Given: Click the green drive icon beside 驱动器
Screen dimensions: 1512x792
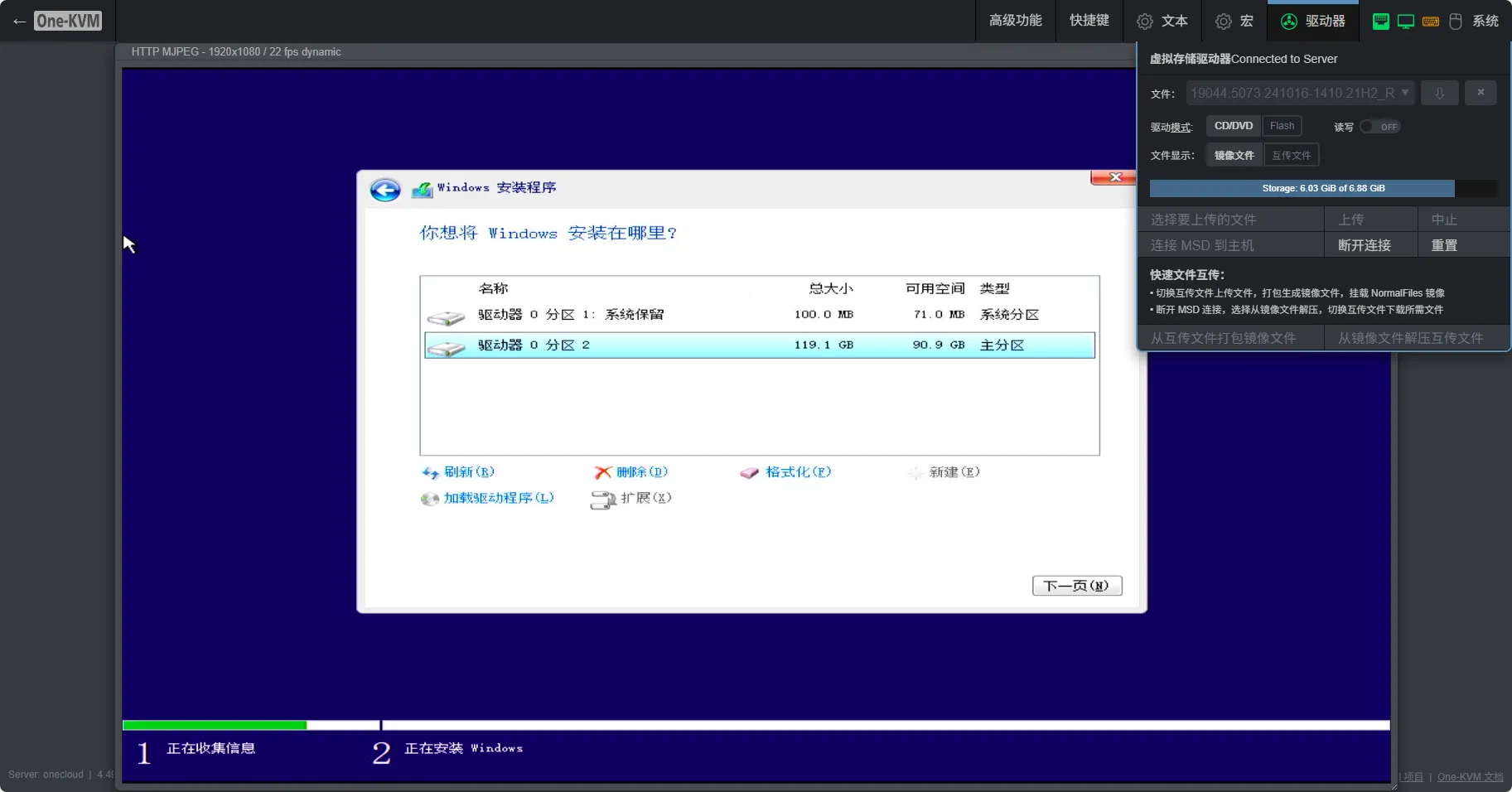Looking at the screenshot, I should 1289,22.
